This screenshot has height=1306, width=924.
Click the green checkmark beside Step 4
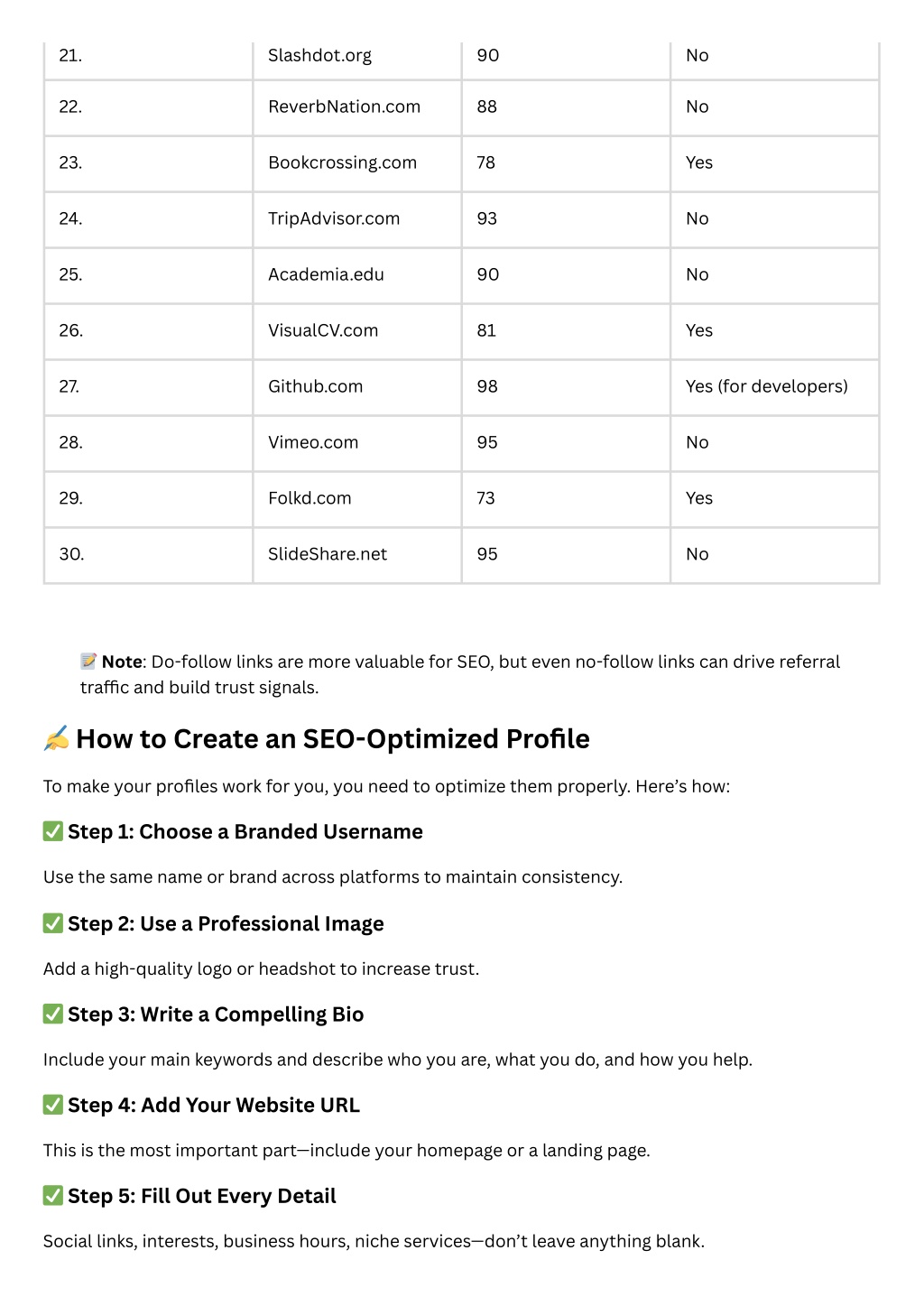[x=53, y=1105]
